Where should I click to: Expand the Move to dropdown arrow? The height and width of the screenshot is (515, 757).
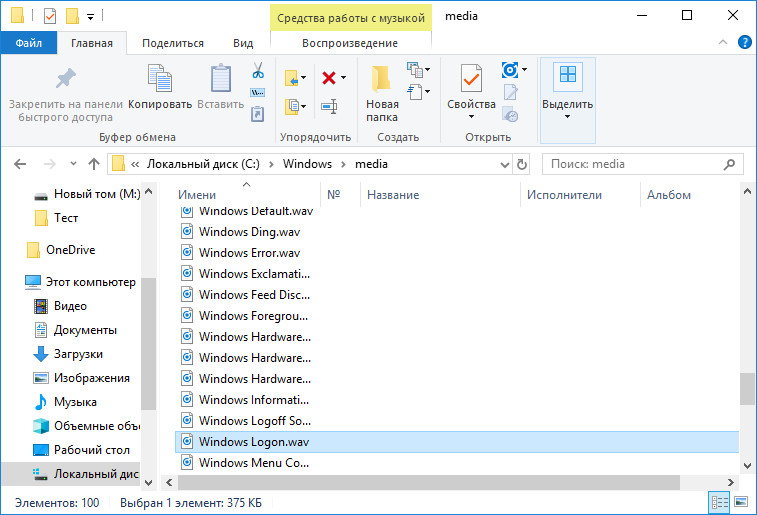303,78
